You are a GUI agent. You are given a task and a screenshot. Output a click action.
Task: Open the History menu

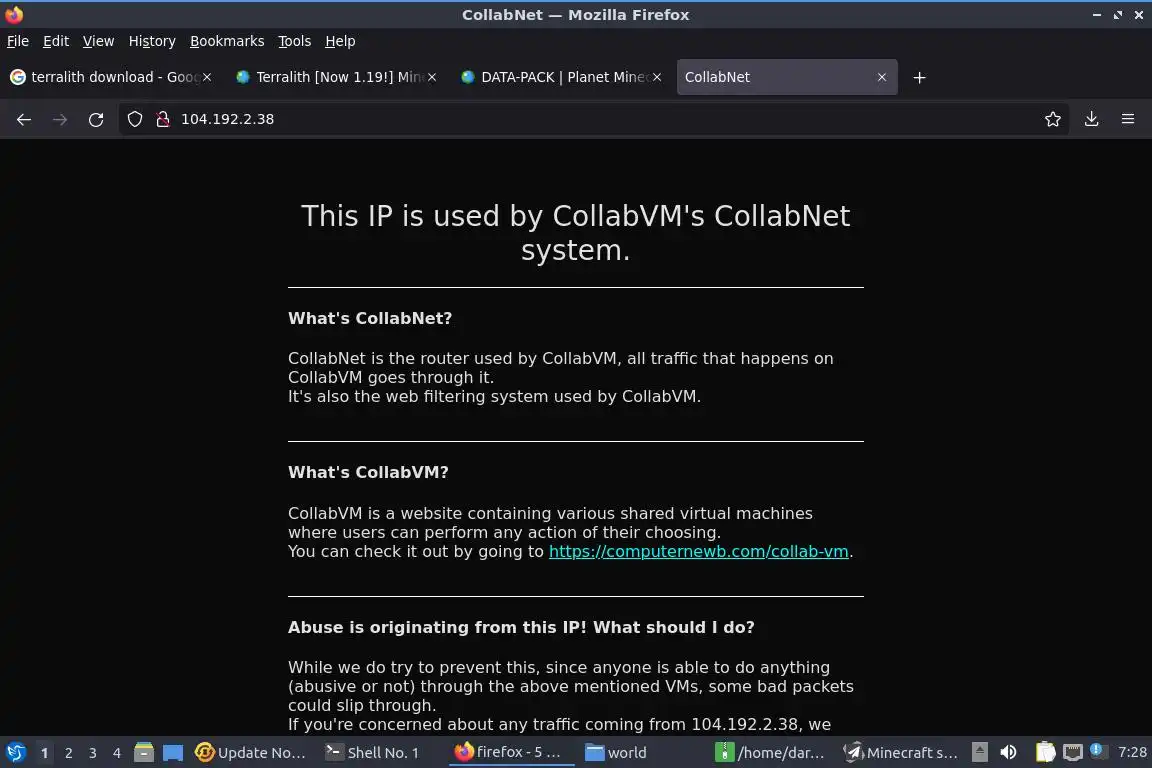click(x=152, y=41)
